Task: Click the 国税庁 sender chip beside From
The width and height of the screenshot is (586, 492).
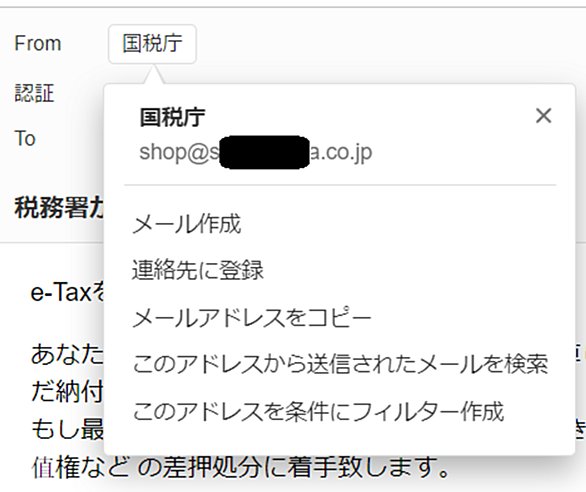Action: (x=152, y=44)
